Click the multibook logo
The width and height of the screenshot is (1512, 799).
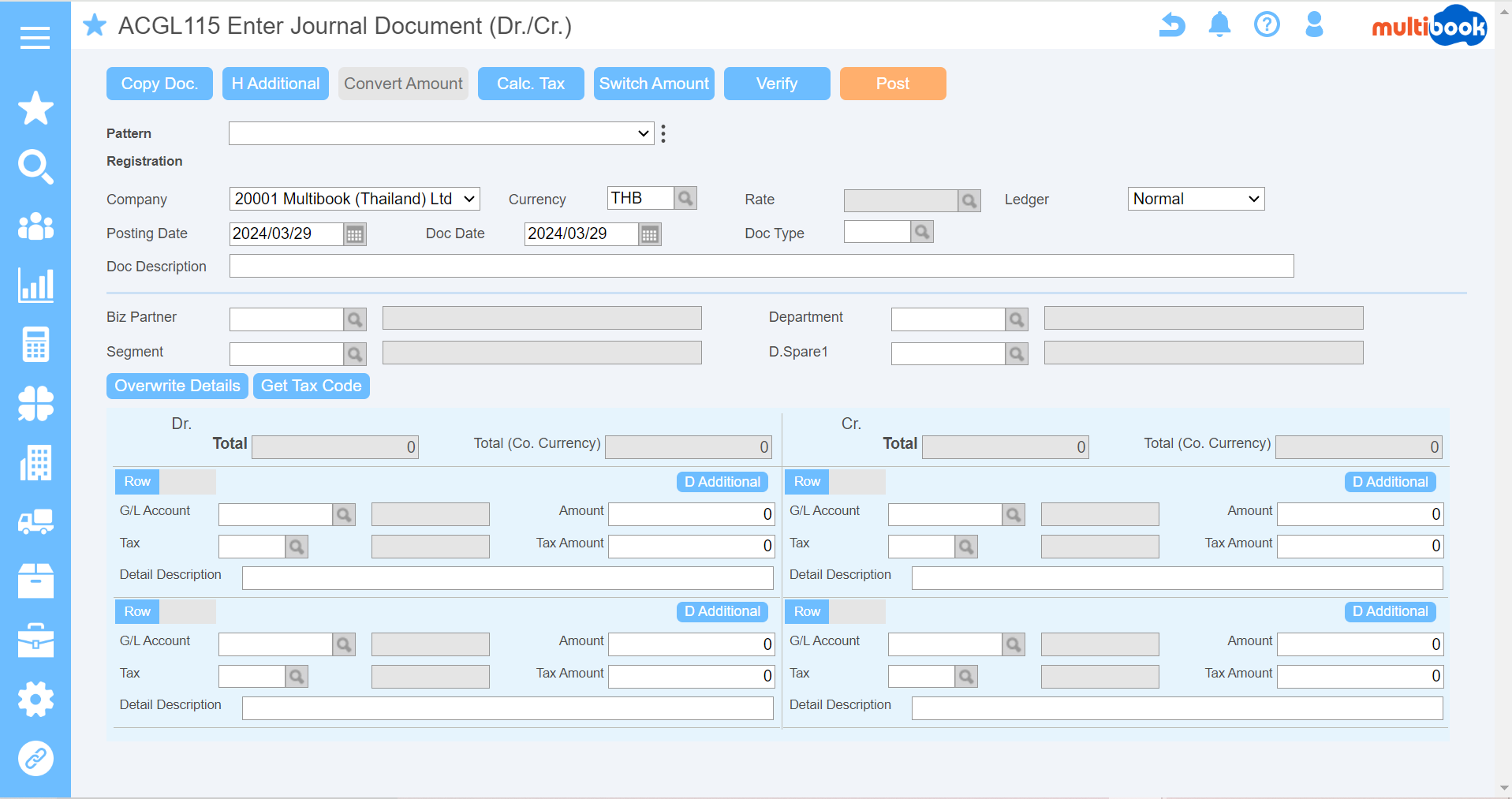1429,26
